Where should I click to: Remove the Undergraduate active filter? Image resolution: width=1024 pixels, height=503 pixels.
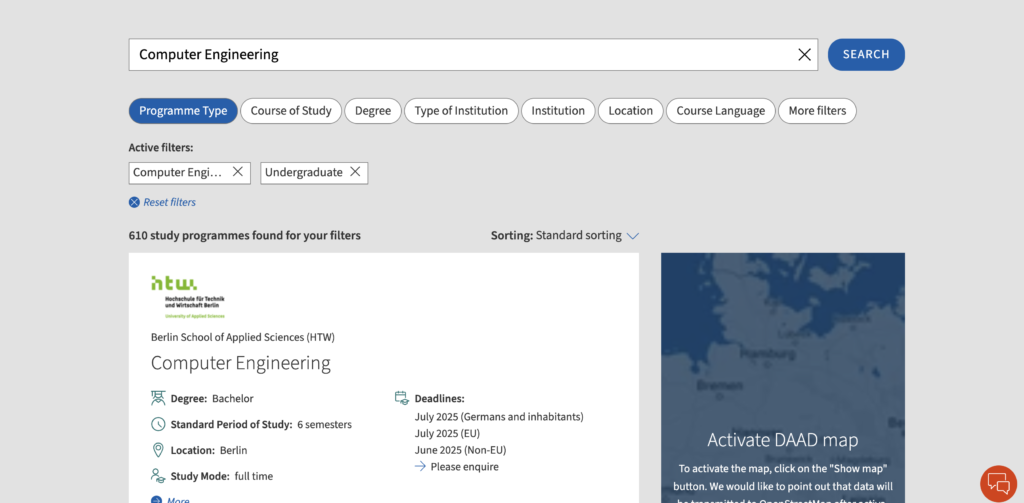355,172
